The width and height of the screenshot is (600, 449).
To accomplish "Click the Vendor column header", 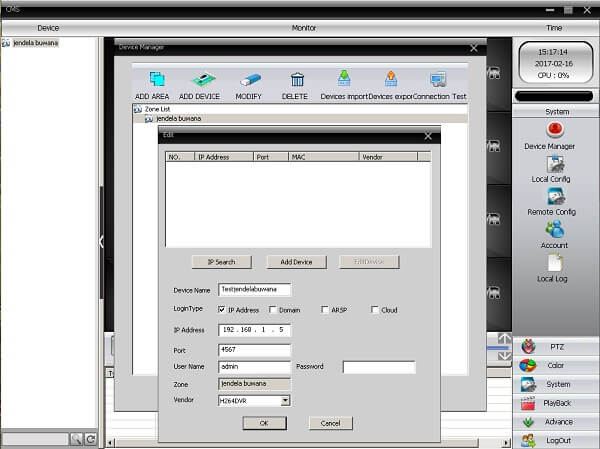I will (388, 157).
